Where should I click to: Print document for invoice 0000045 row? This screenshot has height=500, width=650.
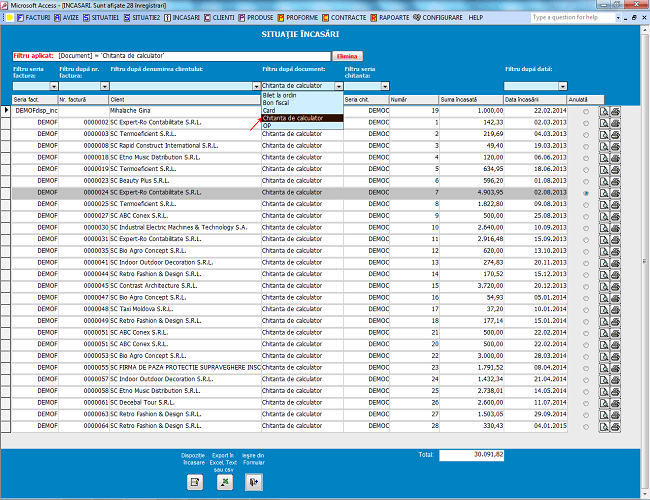(615, 286)
